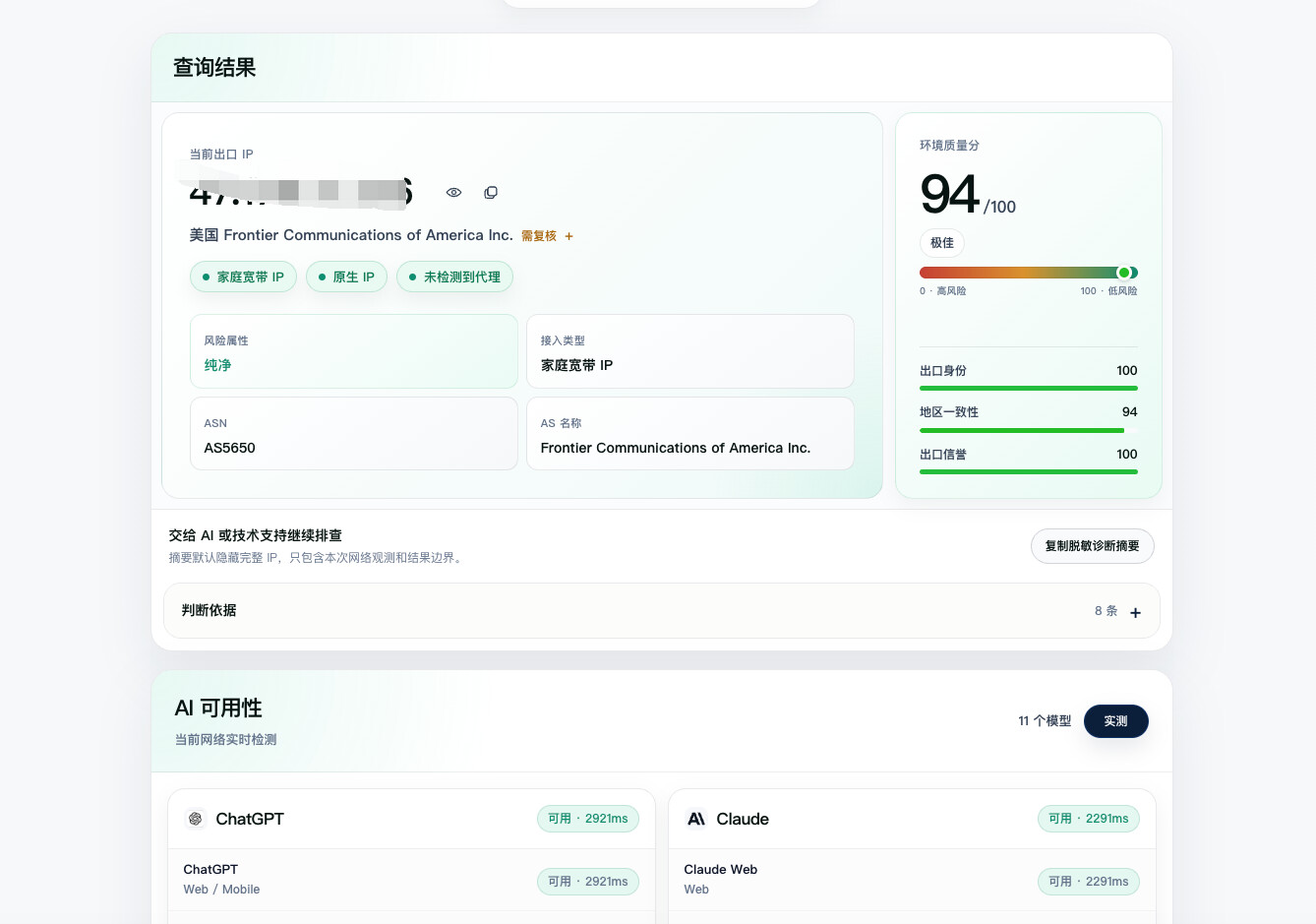Screen dimensions: 1316x924
Task: Reveal the hidden exit IP with eye icon
Action: (x=453, y=193)
